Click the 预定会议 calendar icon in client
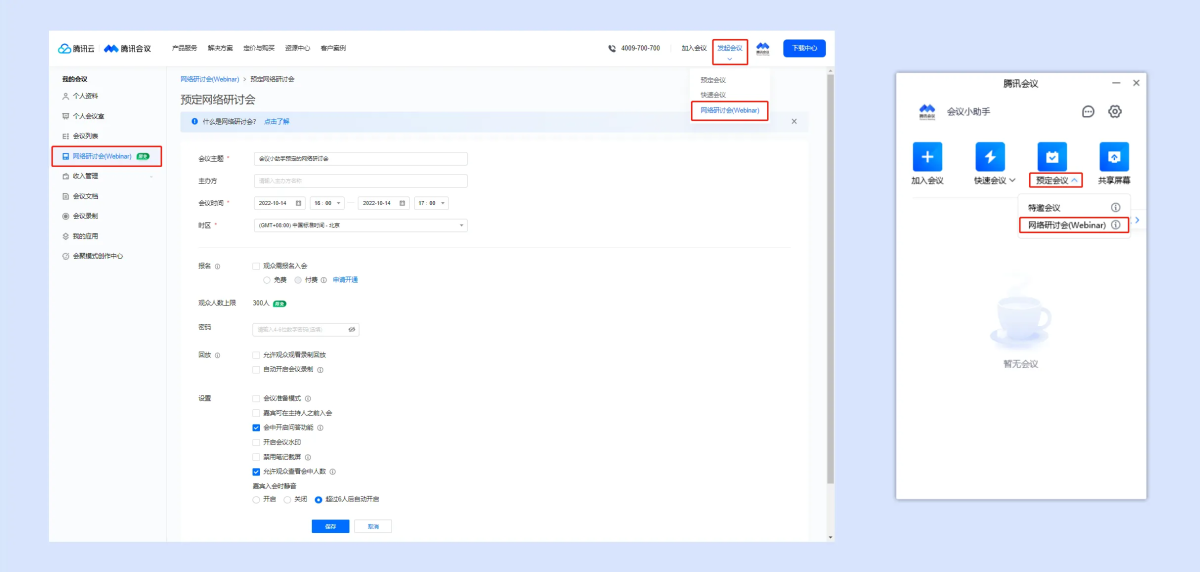This screenshot has width=1200, height=572. coord(1052,157)
